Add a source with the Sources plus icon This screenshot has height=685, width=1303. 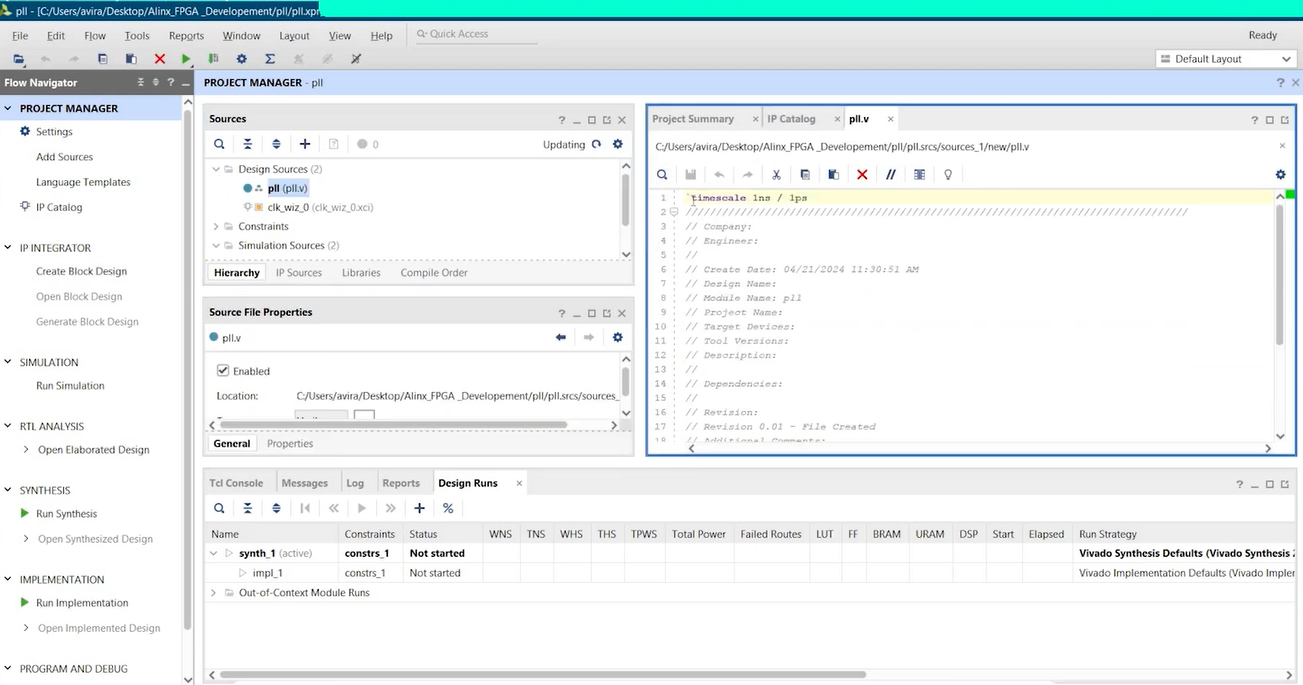[305, 144]
